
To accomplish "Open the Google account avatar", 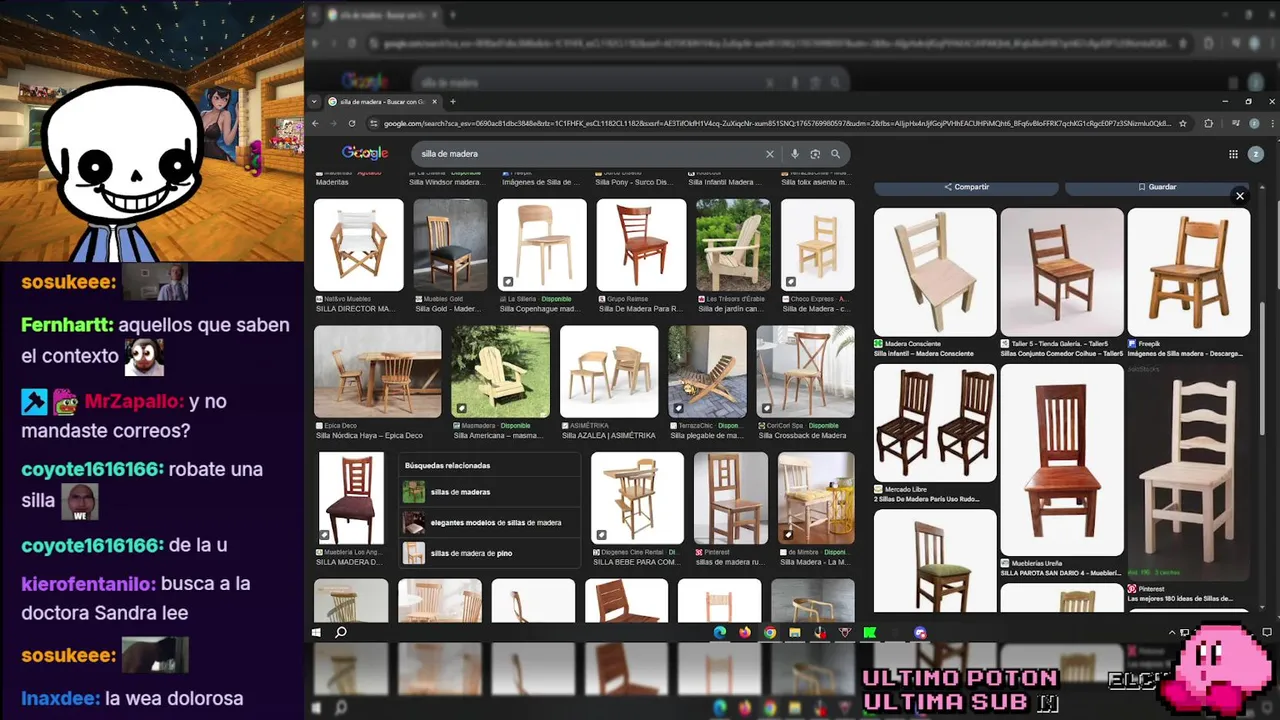I will coord(1256,154).
